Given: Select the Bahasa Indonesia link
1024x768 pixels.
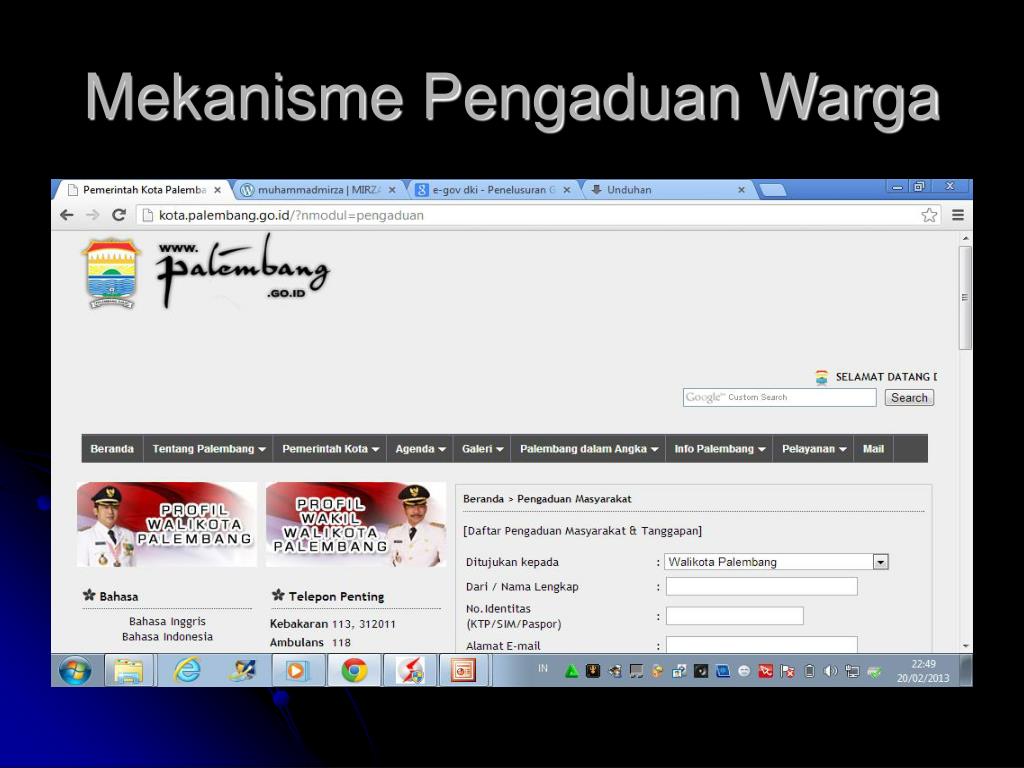Looking at the screenshot, I should [x=167, y=637].
